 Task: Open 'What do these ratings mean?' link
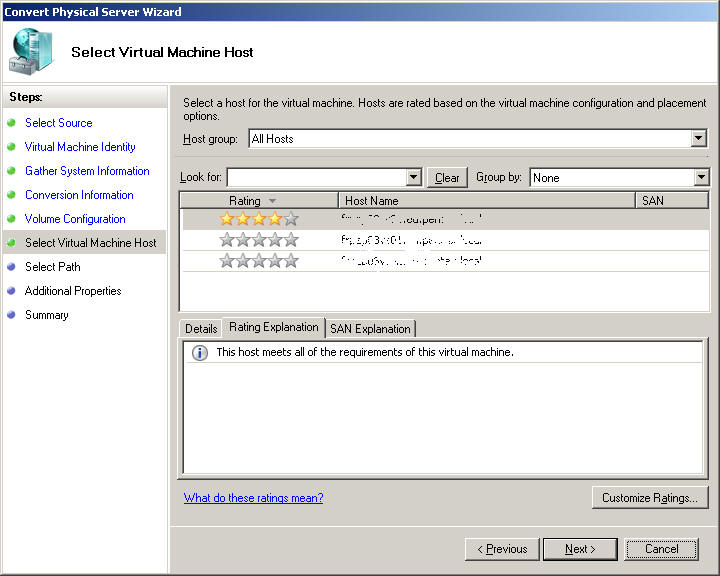pos(253,498)
